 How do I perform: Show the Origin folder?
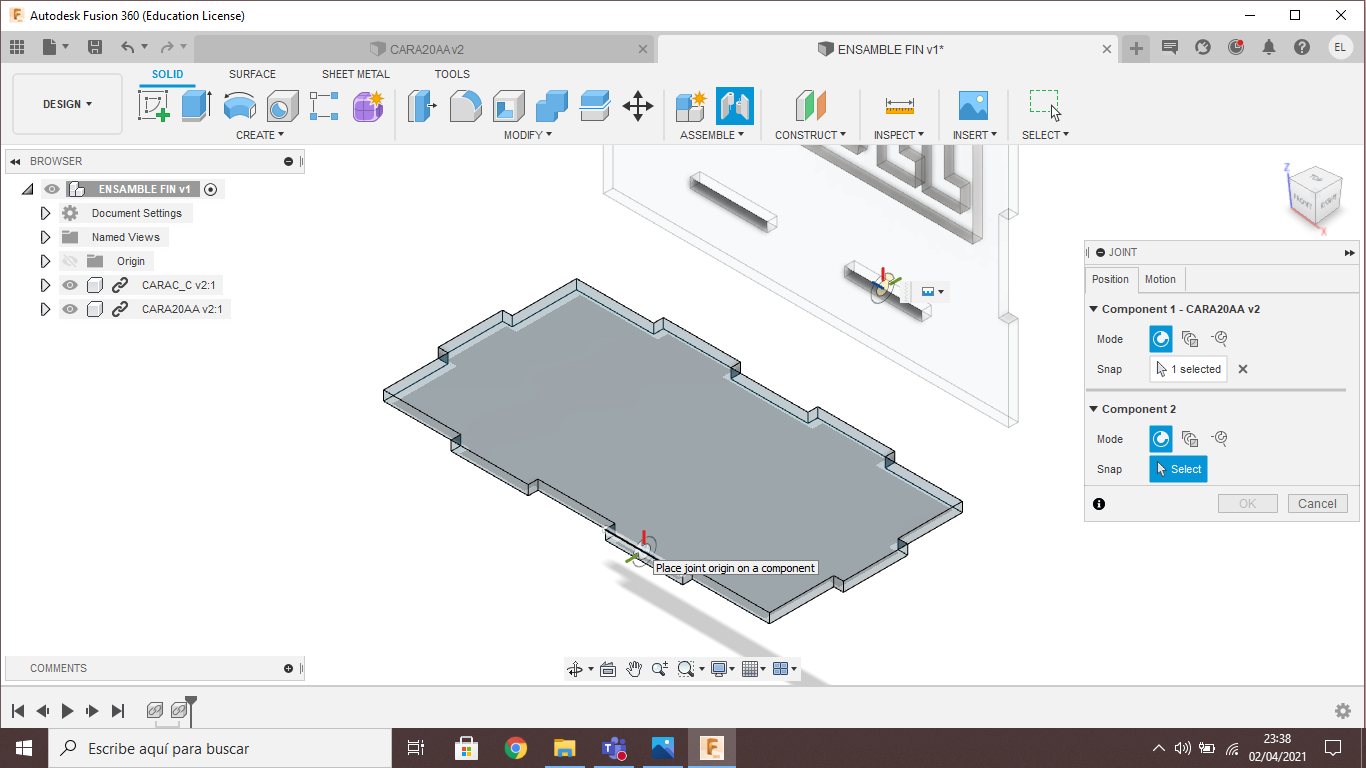(x=70, y=261)
